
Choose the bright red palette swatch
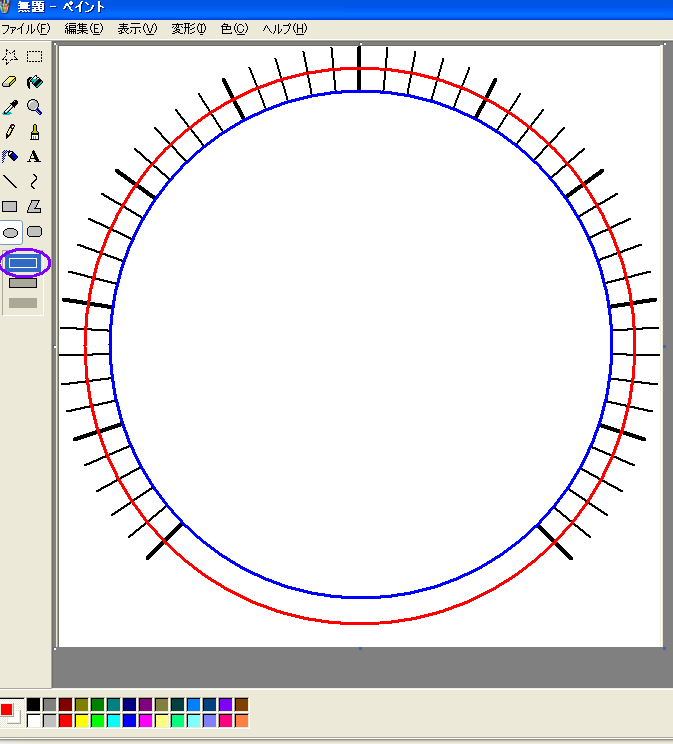click(65, 721)
